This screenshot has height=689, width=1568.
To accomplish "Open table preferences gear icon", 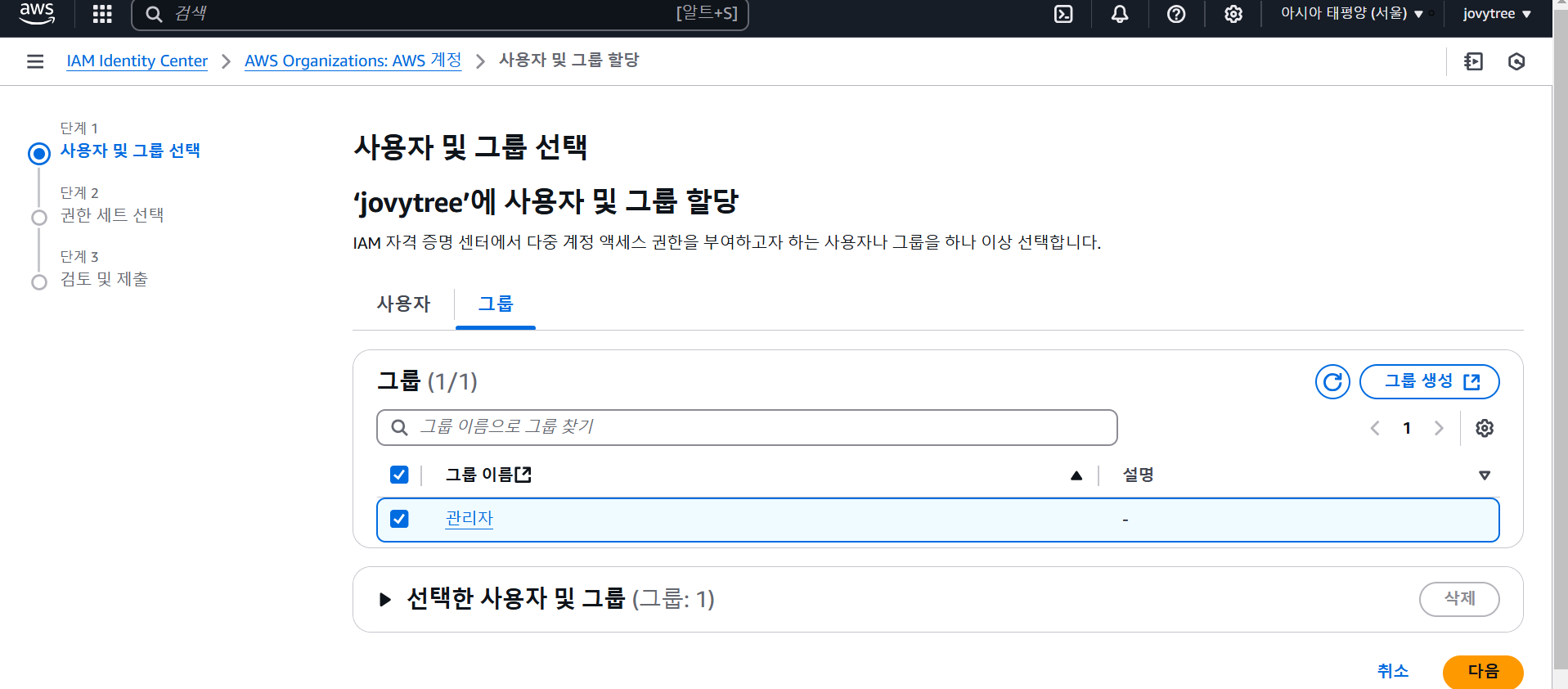I will 1485,428.
